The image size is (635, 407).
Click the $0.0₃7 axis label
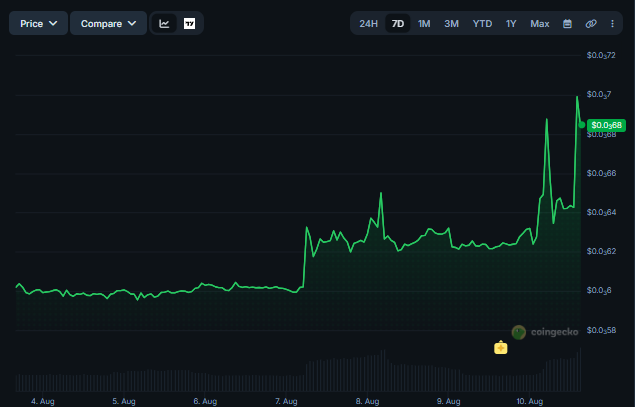(x=599, y=94)
